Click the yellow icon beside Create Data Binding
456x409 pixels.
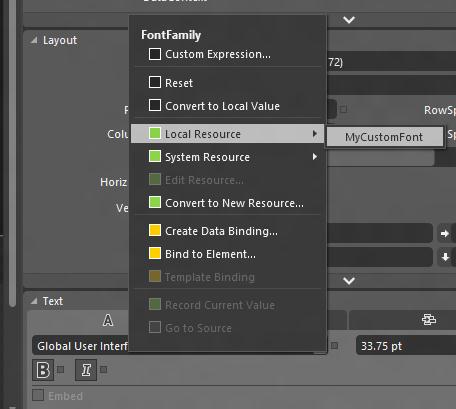(x=155, y=230)
